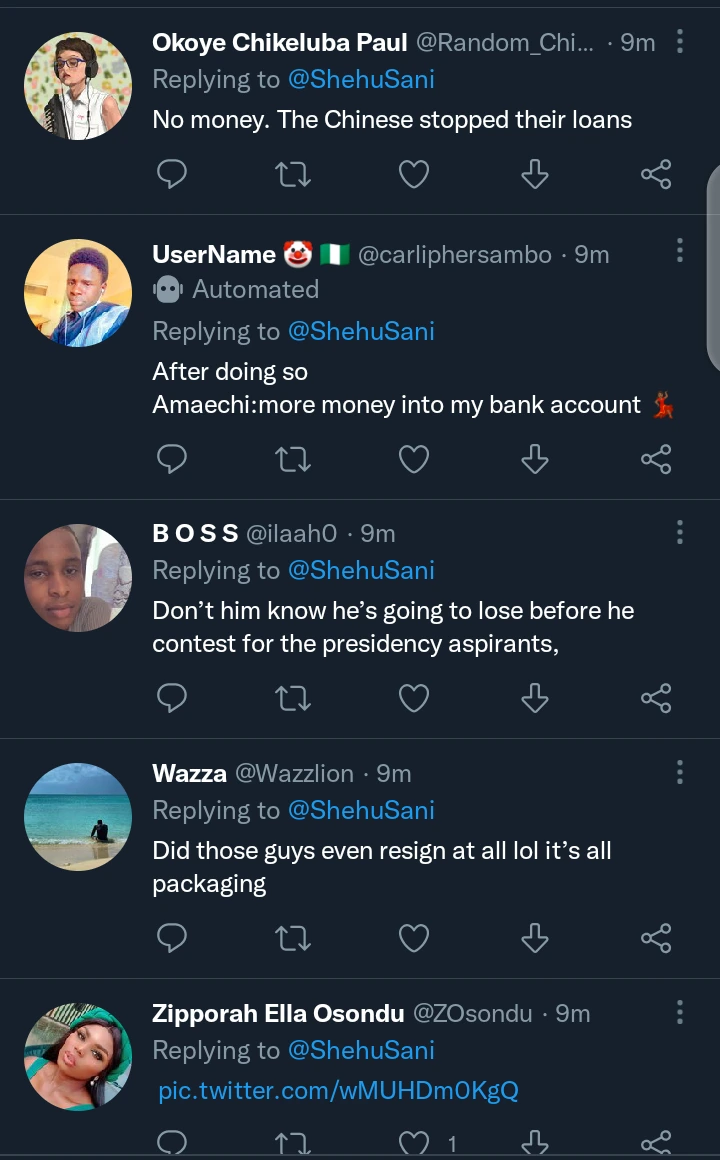Retweet the B O S S tweet

[293, 698]
